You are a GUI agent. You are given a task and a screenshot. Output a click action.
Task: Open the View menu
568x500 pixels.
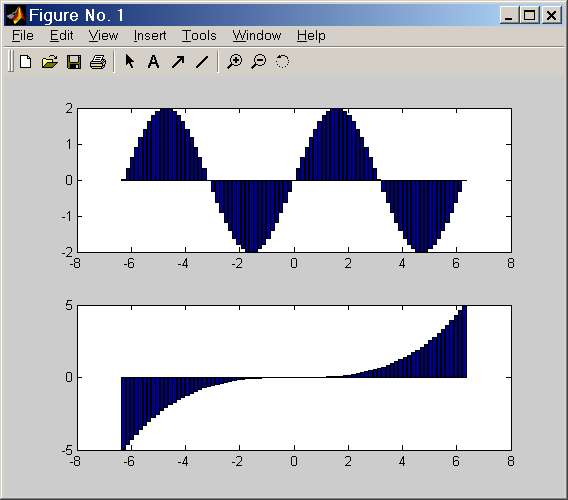(x=103, y=36)
